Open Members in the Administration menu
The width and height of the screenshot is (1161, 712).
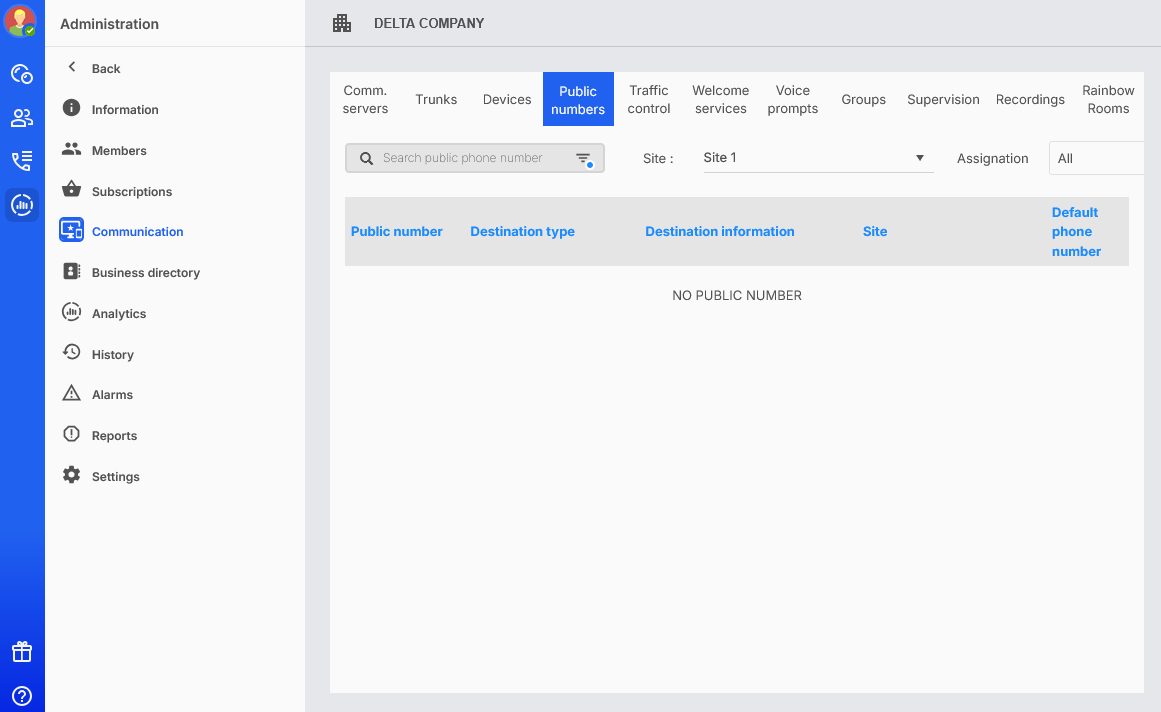tap(119, 151)
